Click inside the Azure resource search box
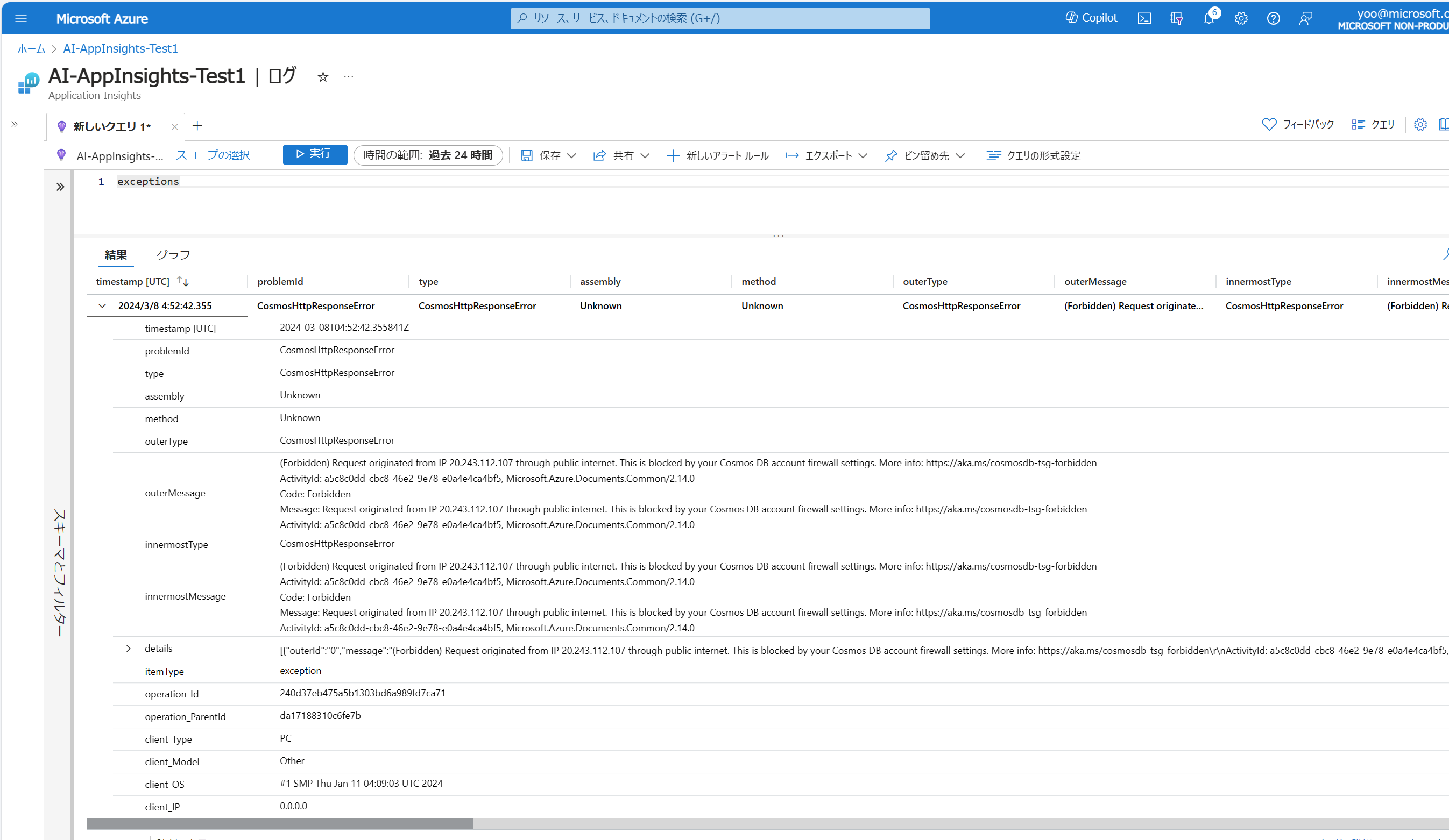The image size is (1449, 840). click(x=720, y=18)
